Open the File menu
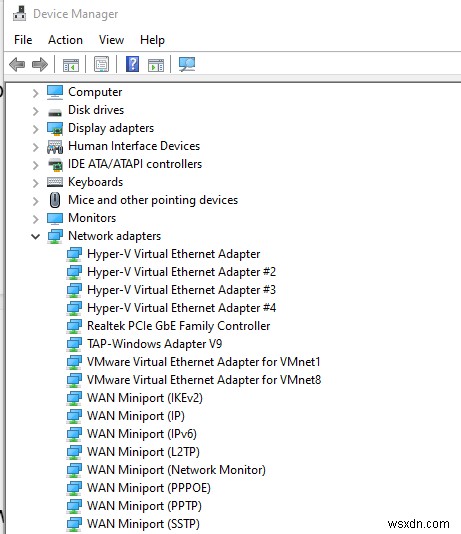This screenshot has height=534, width=461. click(23, 40)
